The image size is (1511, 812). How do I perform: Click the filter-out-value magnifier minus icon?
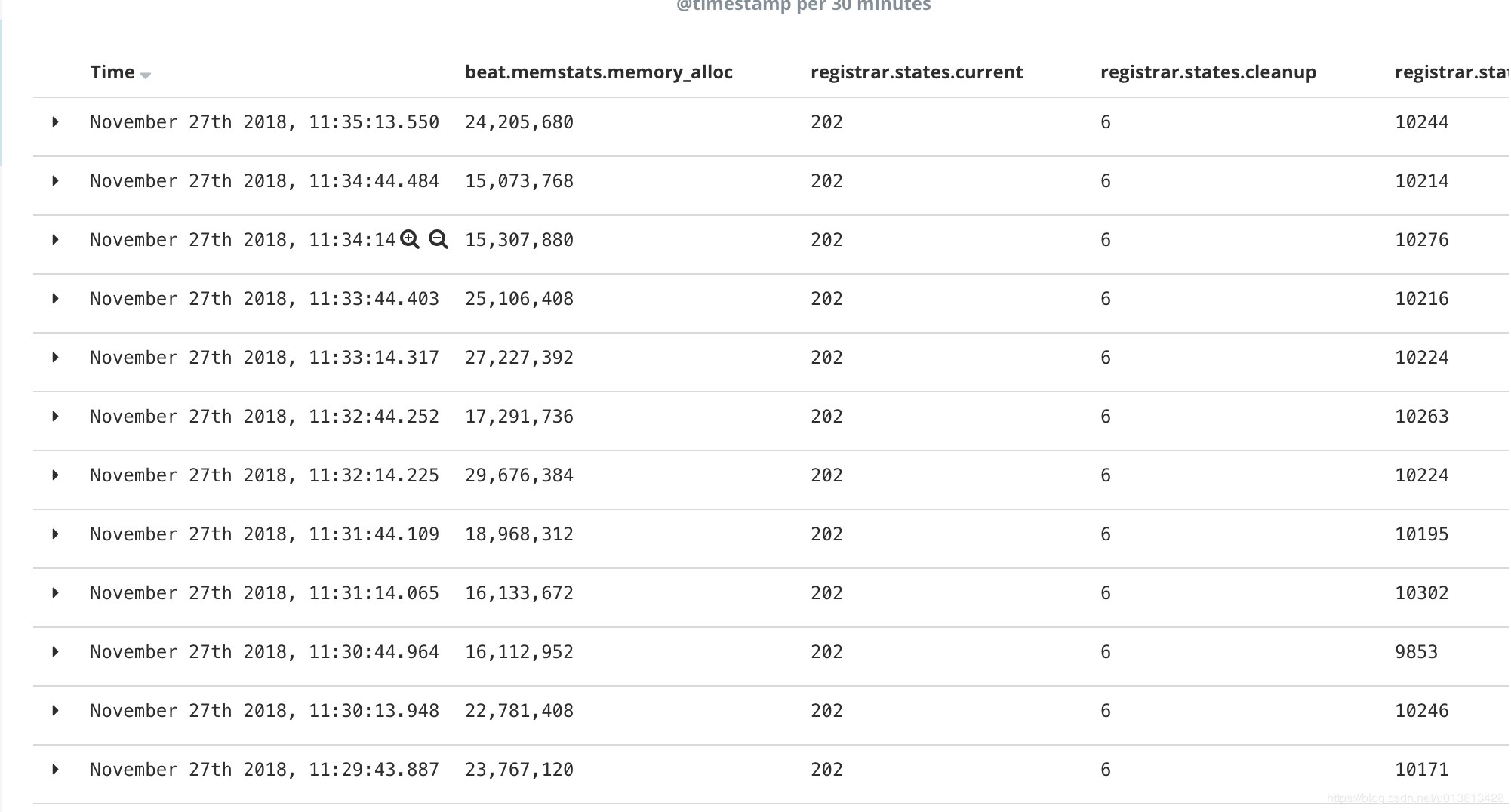coord(438,240)
